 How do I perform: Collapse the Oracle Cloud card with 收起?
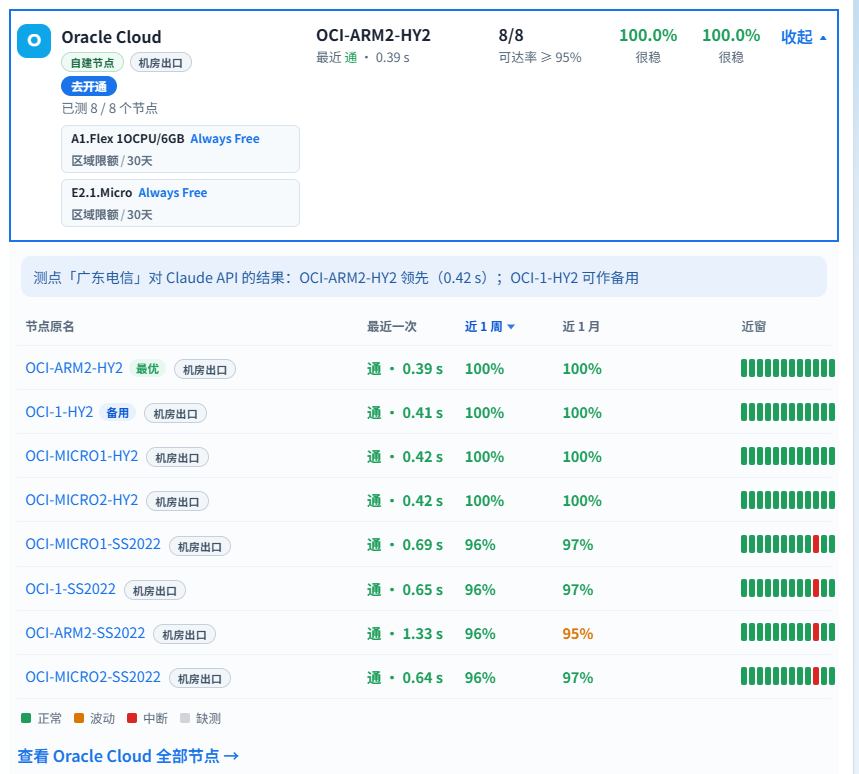(804, 37)
